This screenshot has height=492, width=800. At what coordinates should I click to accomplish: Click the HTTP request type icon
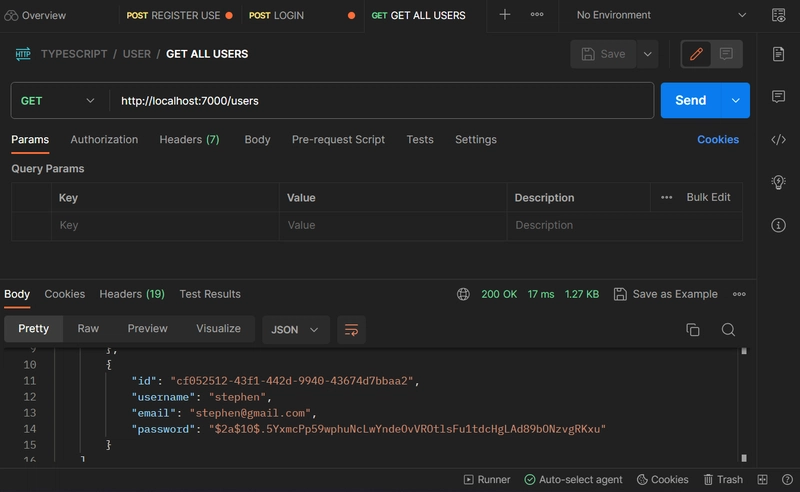(x=23, y=54)
